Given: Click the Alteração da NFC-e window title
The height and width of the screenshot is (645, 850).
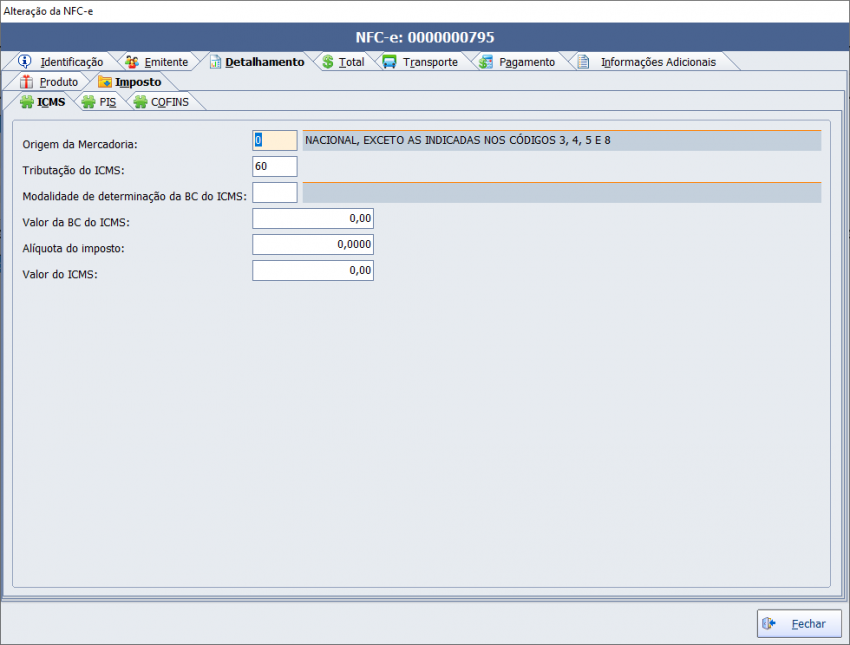Looking at the screenshot, I should pos(48,11).
